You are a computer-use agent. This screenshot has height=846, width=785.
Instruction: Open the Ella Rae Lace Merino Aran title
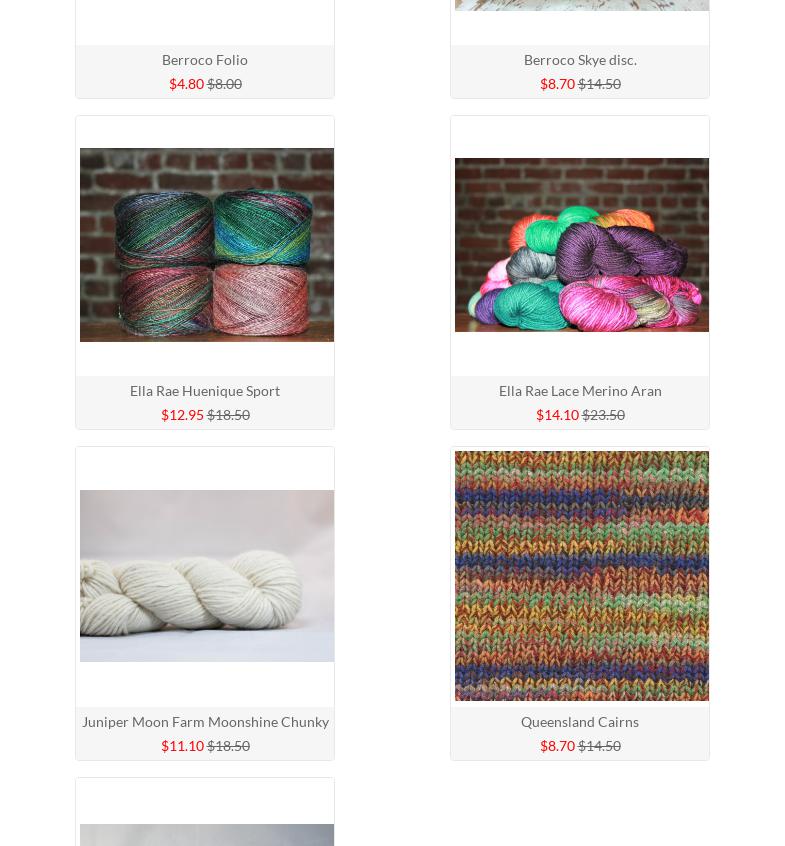point(580,391)
